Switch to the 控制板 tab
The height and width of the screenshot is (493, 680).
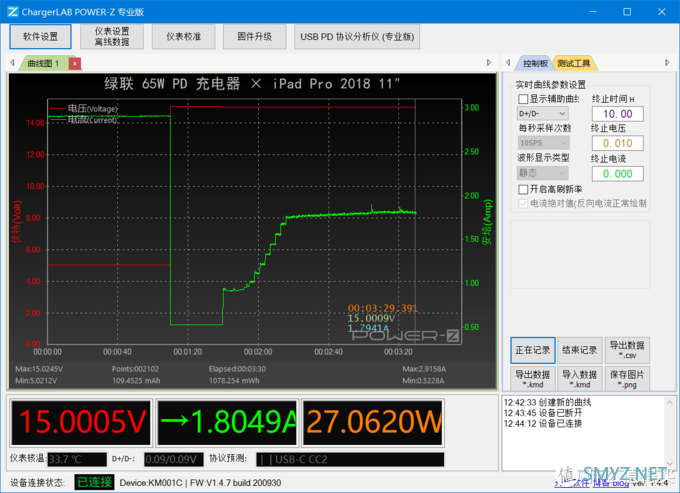click(535, 63)
